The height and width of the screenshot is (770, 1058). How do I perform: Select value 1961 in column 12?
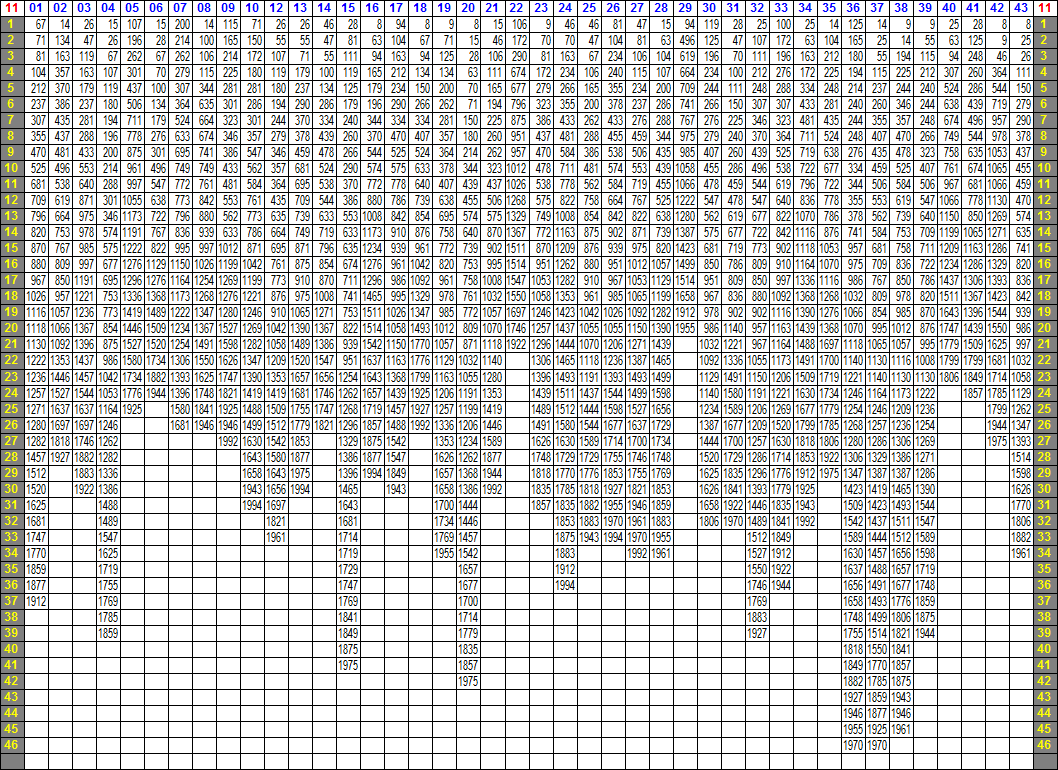tap(276, 537)
